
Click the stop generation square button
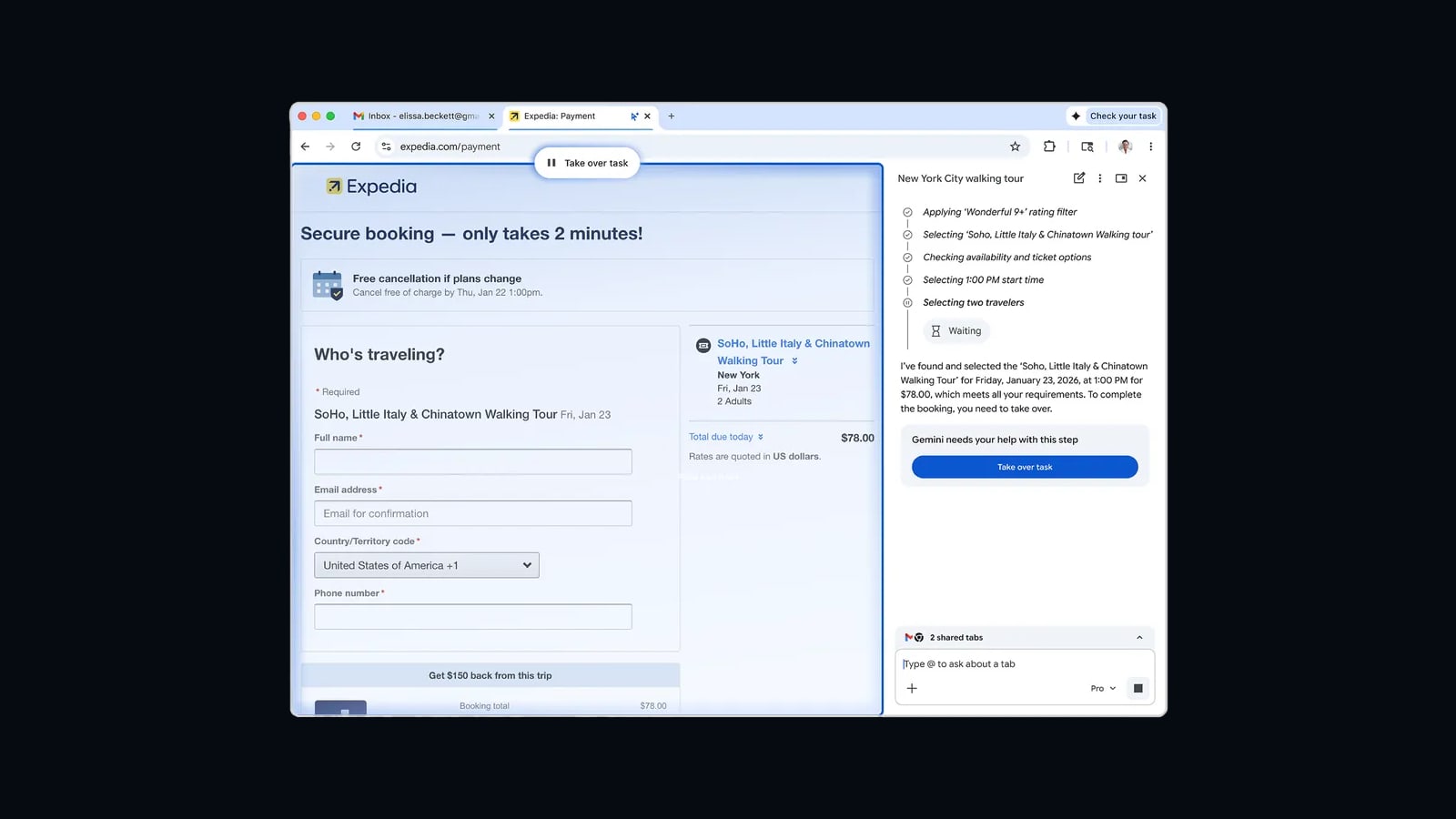[x=1137, y=688]
